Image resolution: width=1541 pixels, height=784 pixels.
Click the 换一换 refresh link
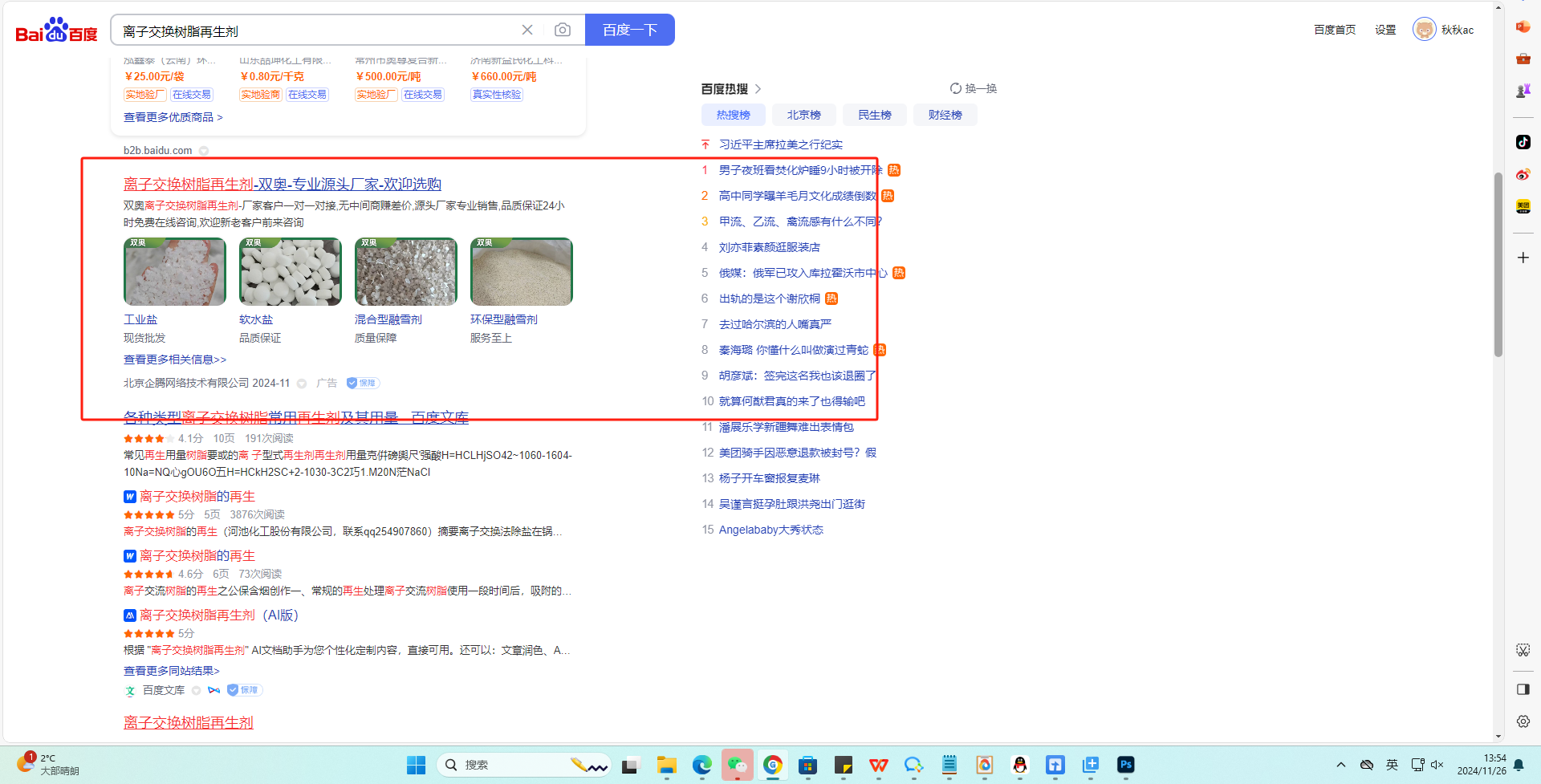[x=974, y=88]
